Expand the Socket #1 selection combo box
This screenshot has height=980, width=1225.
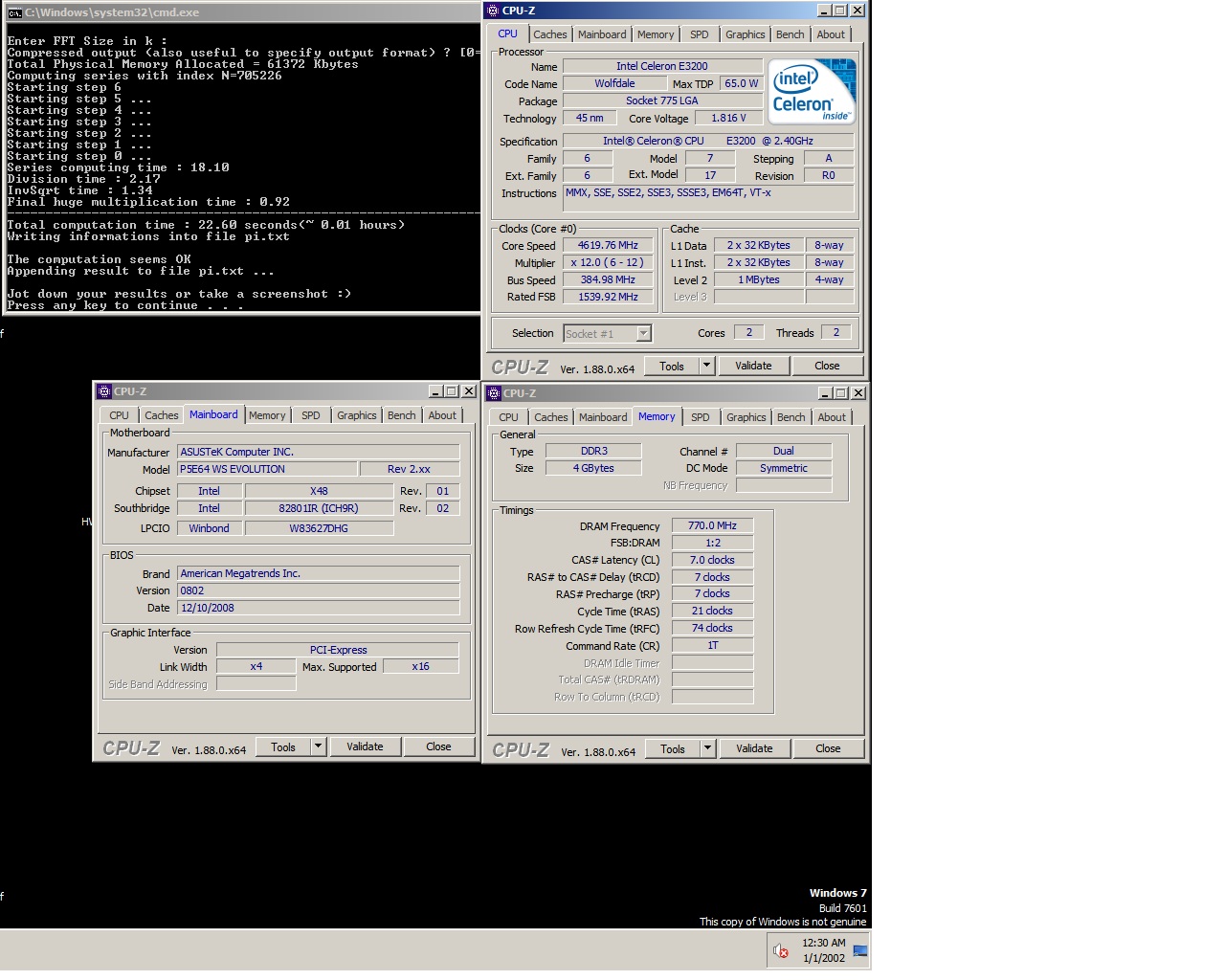(644, 333)
